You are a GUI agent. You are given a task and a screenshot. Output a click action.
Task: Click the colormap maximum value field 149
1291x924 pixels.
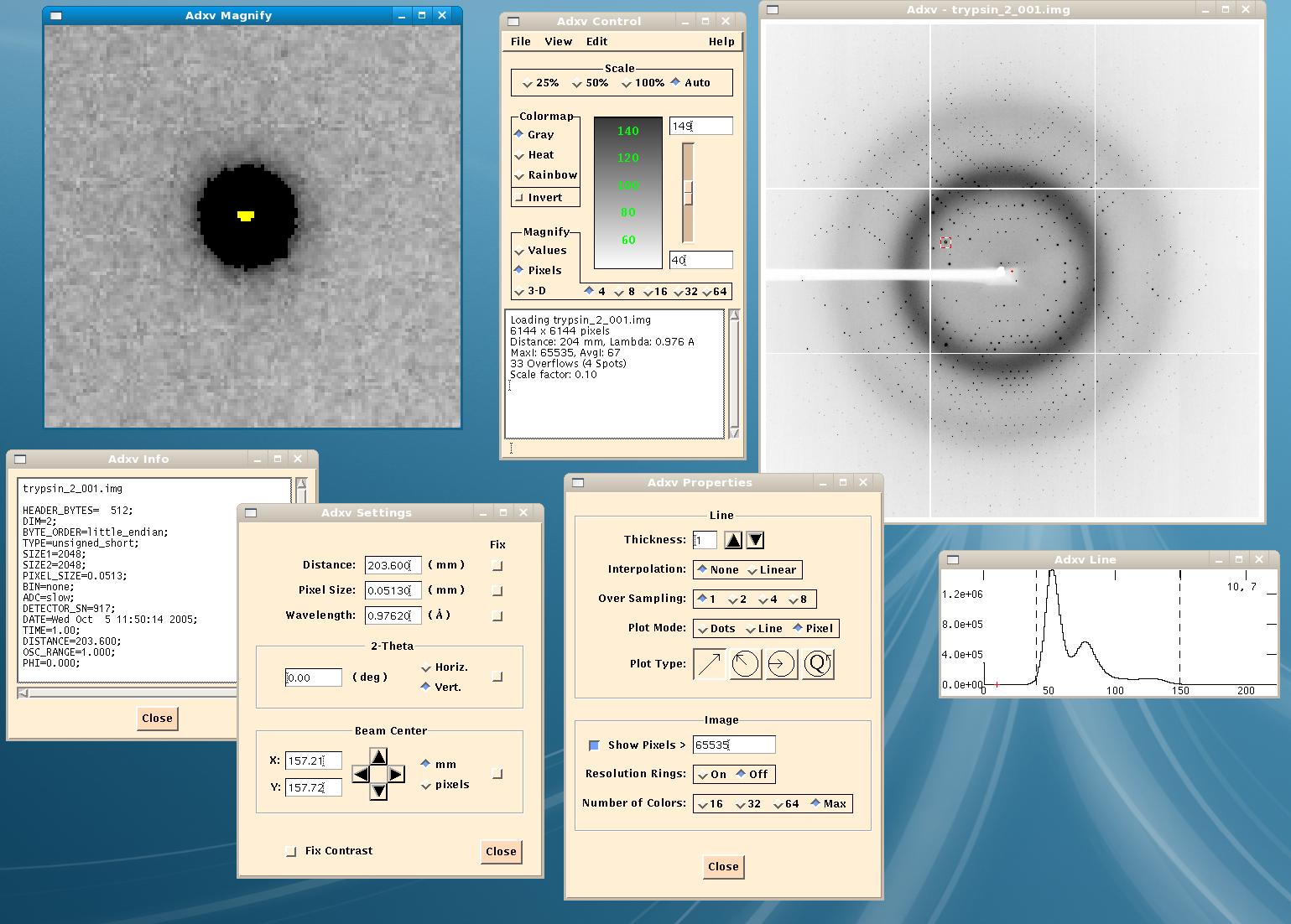701,126
